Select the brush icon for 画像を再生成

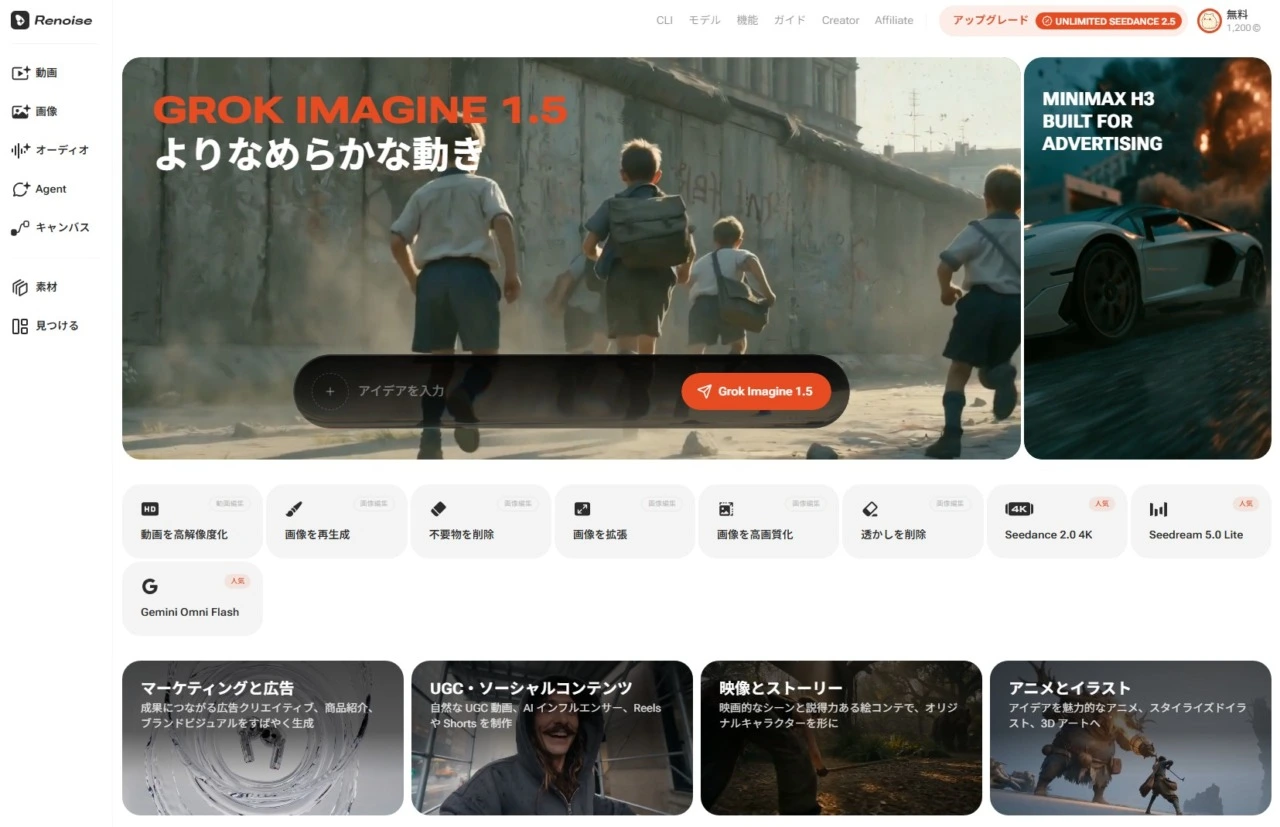(x=294, y=509)
